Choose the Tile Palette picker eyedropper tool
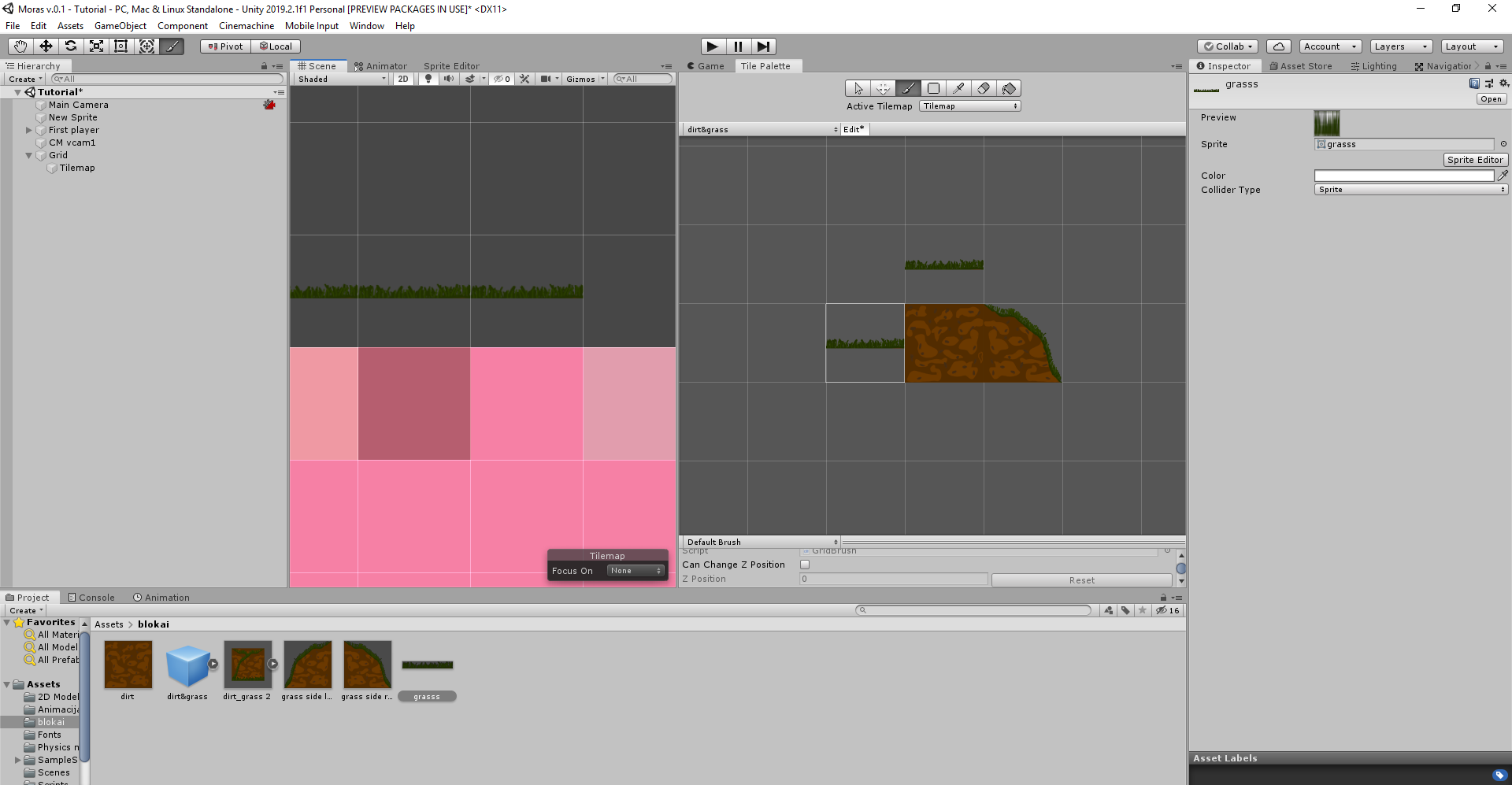 pos(958,88)
